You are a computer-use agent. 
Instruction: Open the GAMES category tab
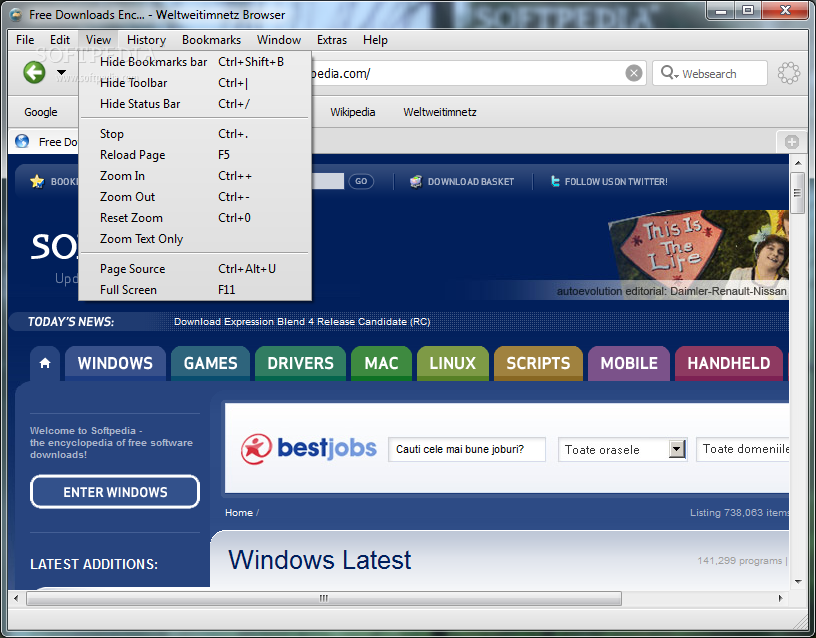210,363
